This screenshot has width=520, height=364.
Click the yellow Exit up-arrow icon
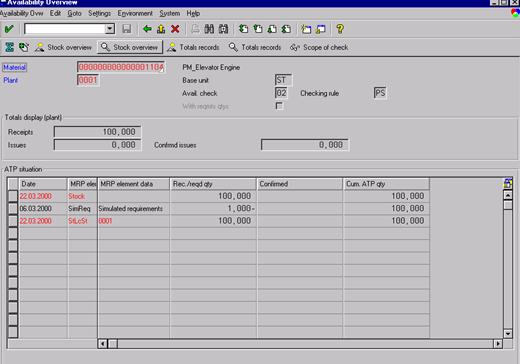pyautogui.click(x=161, y=29)
